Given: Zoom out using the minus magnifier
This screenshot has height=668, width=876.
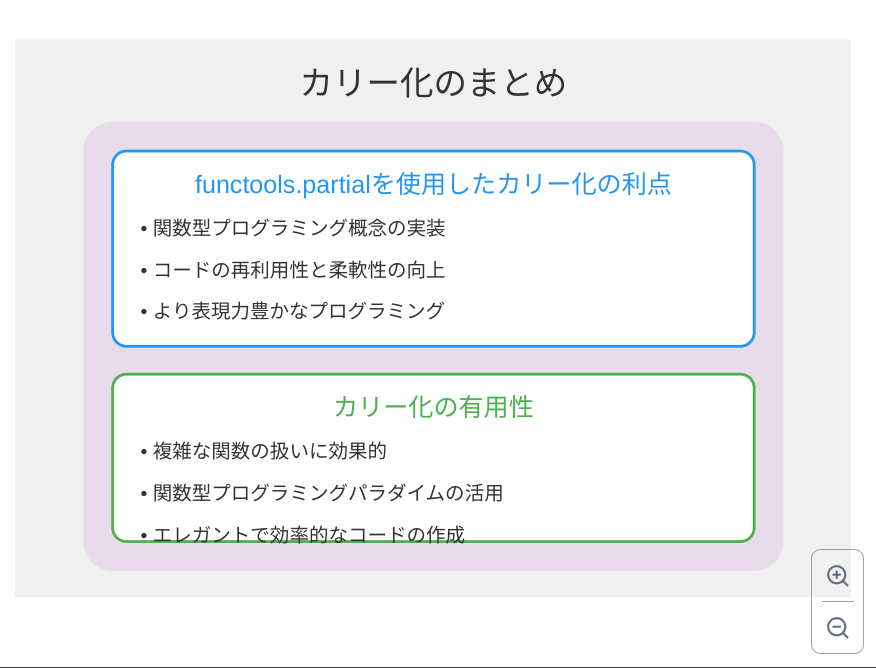Looking at the screenshot, I should pyautogui.click(x=838, y=627).
